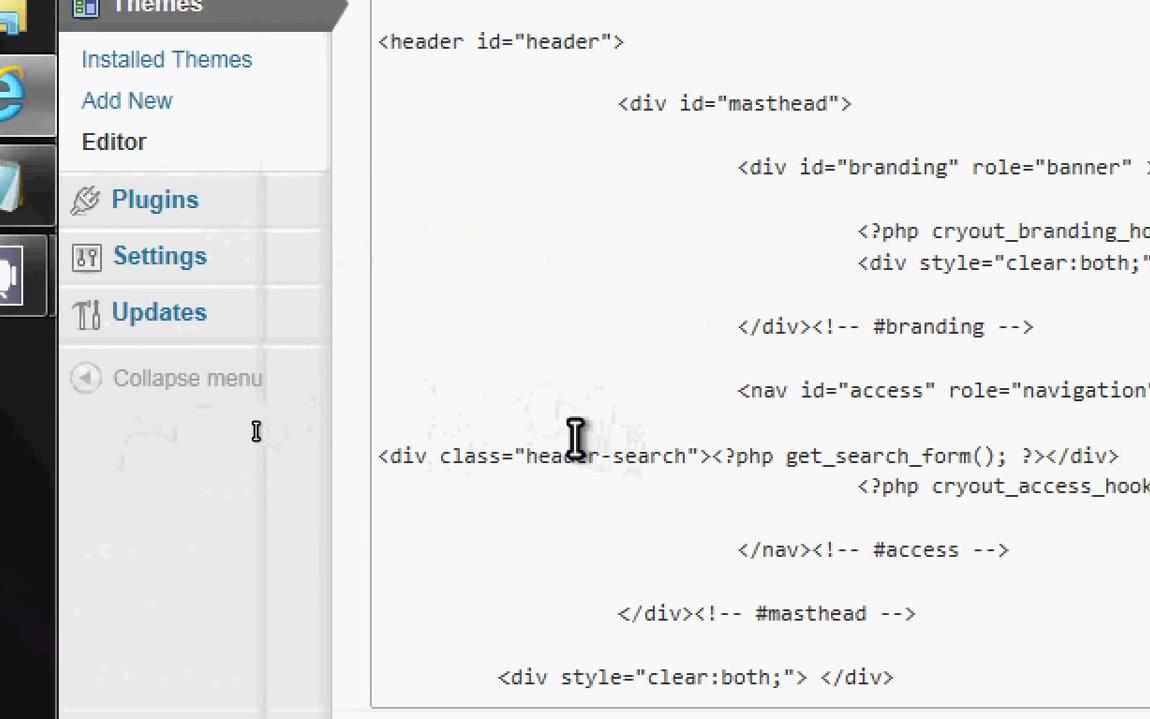Click the Plugins plug icon
The height and width of the screenshot is (719, 1150).
[x=85, y=200]
